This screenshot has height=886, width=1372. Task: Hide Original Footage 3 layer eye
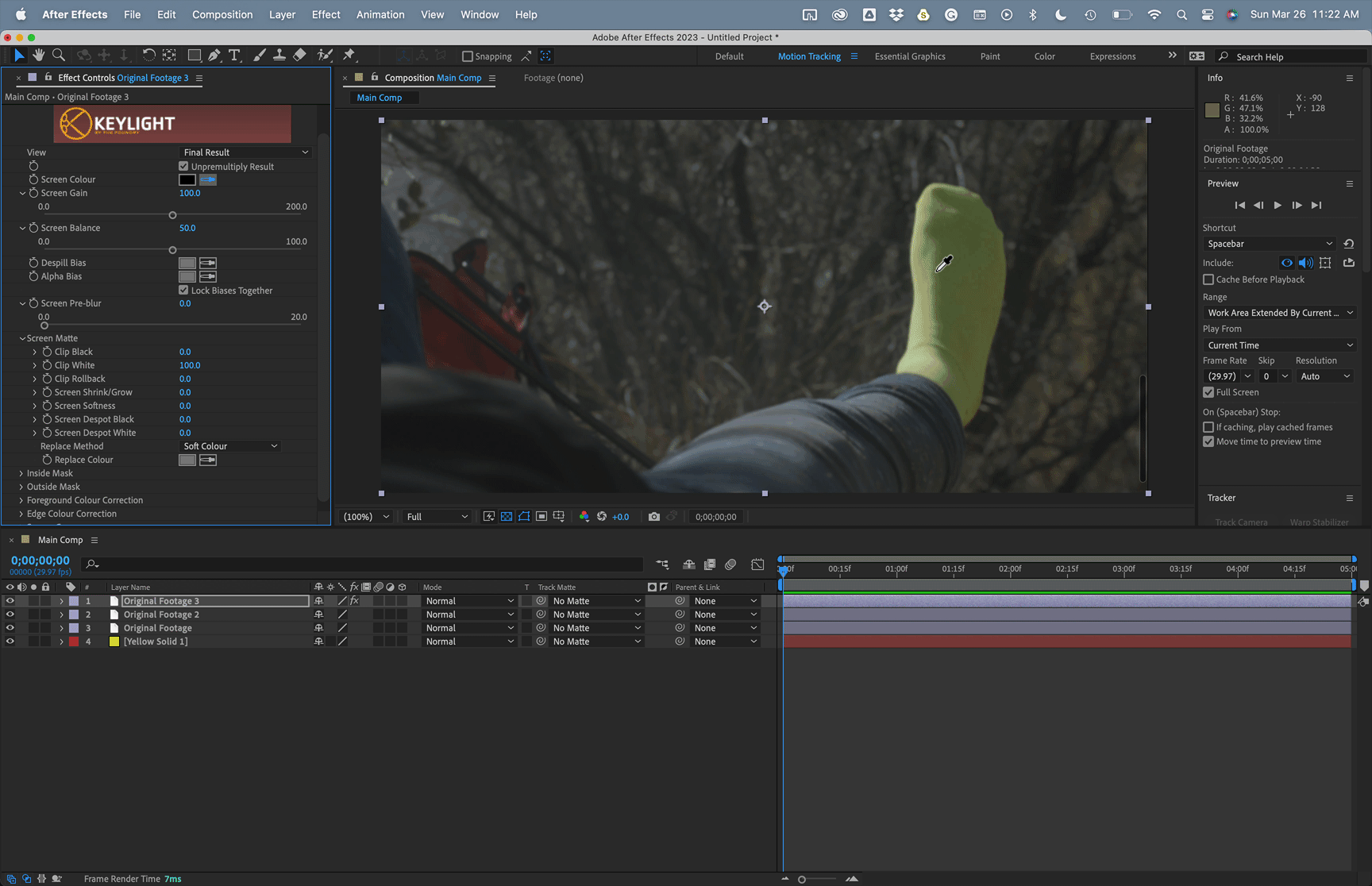10,601
